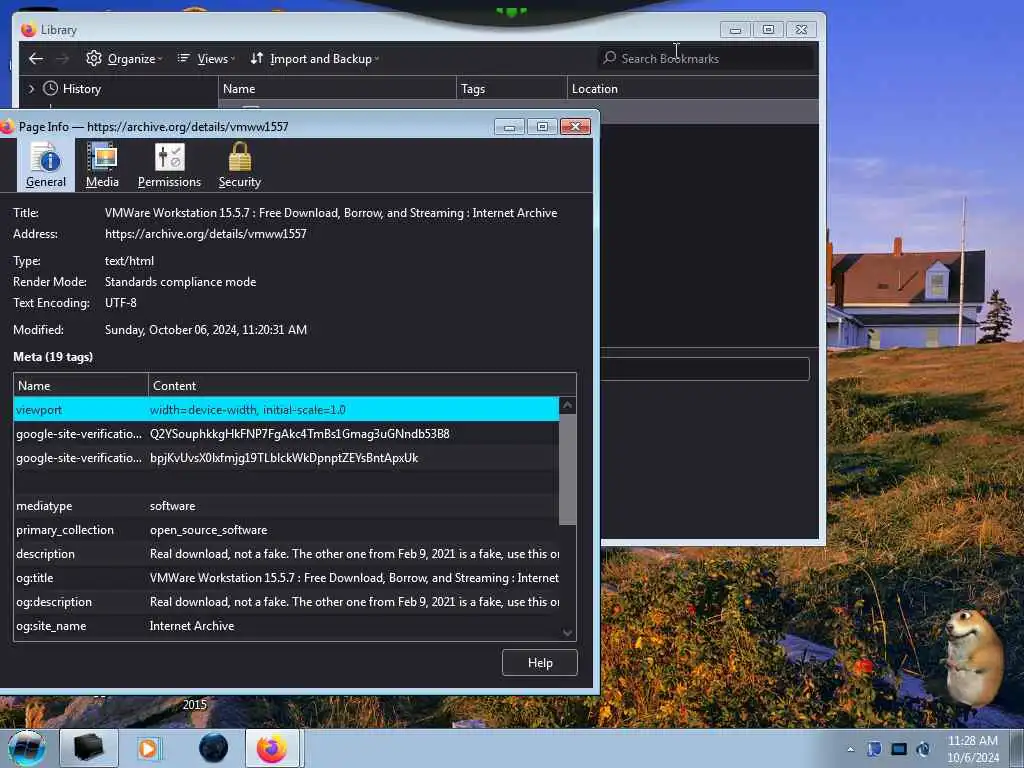The height and width of the screenshot is (768, 1024).
Task: Select the primary_collection meta row
Action: [286, 530]
